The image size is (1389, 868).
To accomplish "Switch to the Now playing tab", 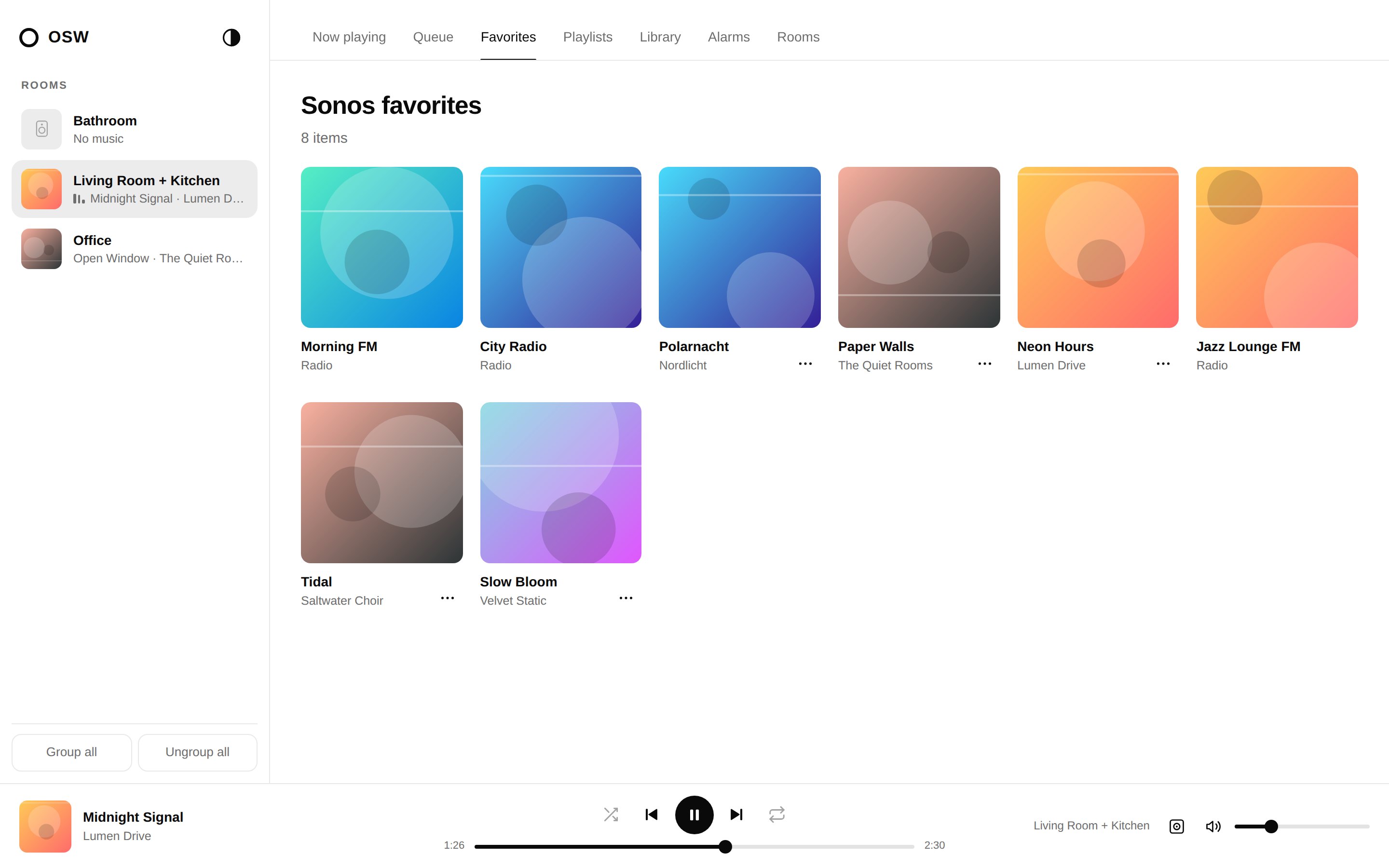I will [x=349, y=37].
